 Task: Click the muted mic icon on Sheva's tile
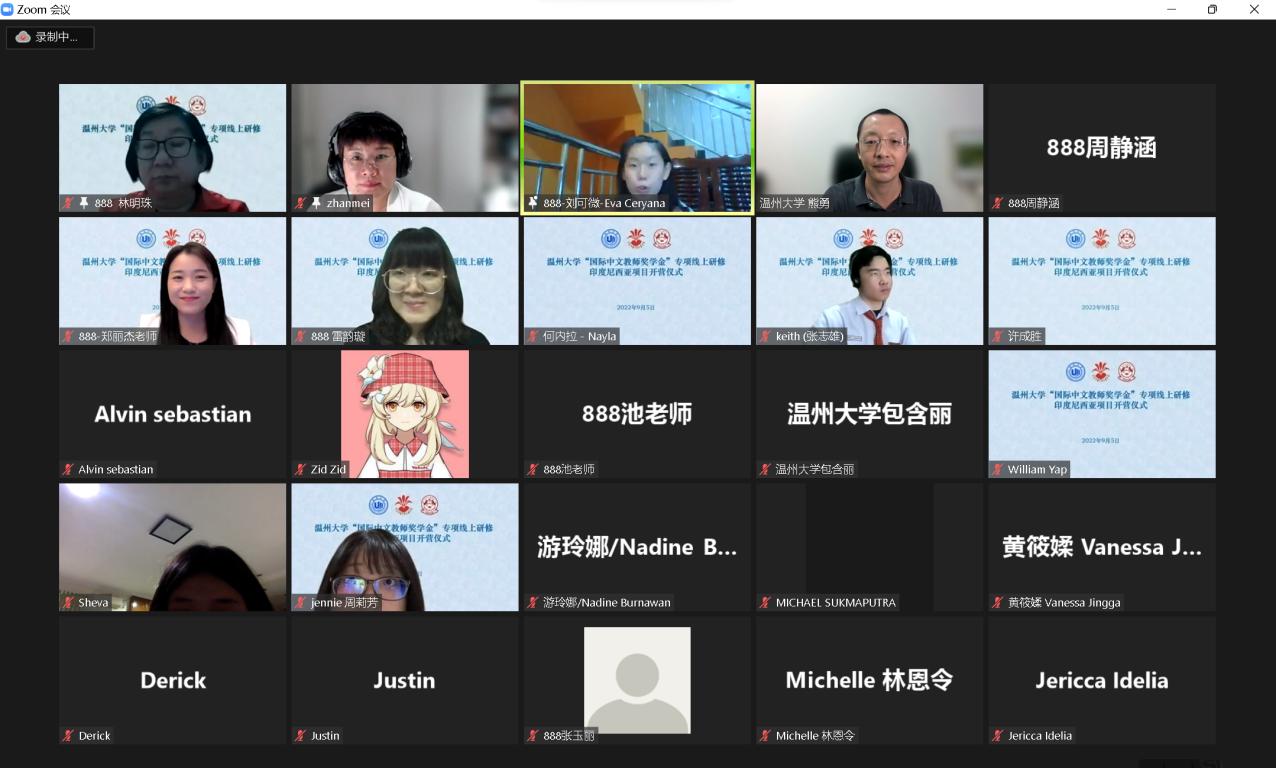68,603
